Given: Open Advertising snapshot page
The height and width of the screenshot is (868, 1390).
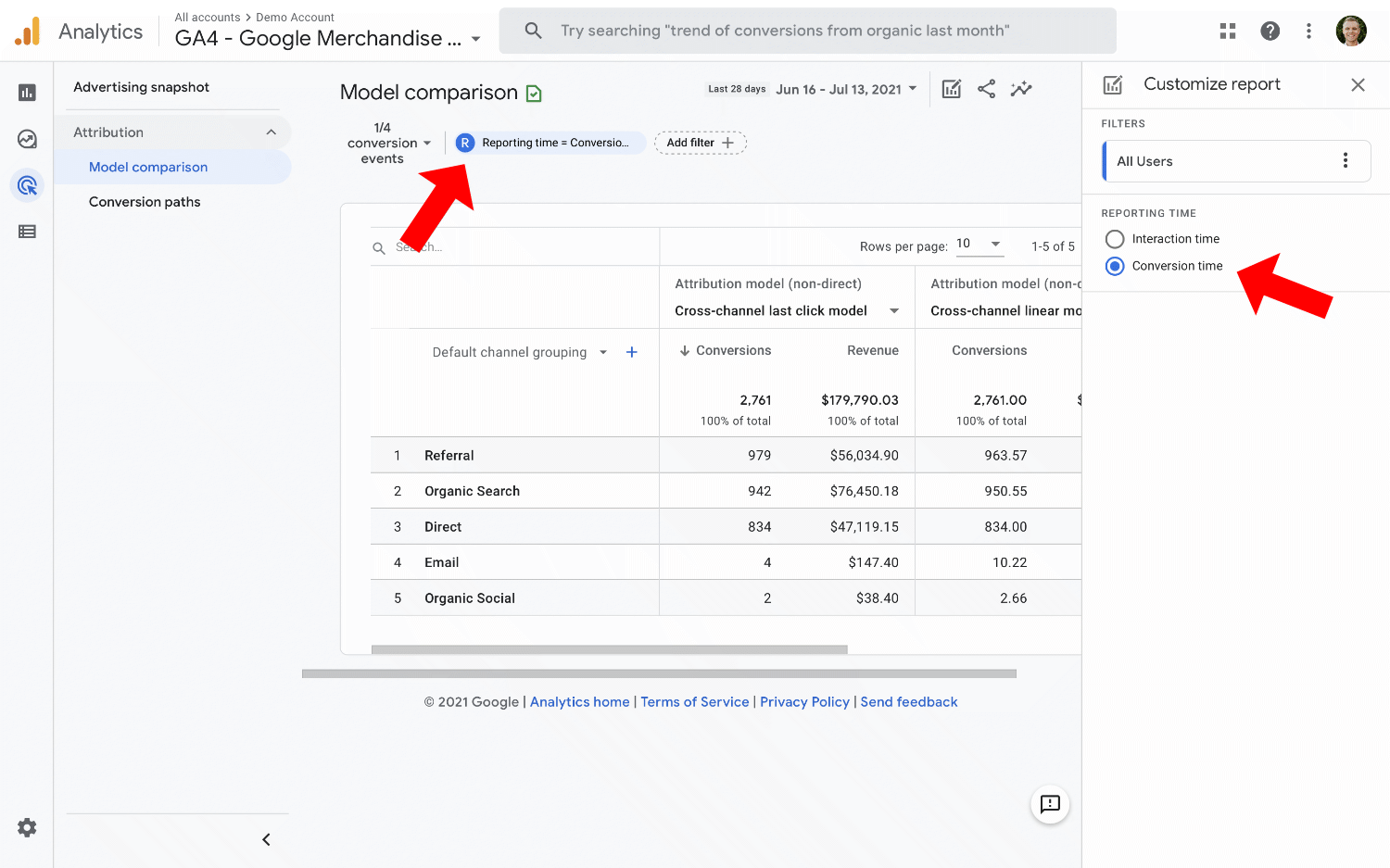Looking at the screenshot, I should pos(142,87).
